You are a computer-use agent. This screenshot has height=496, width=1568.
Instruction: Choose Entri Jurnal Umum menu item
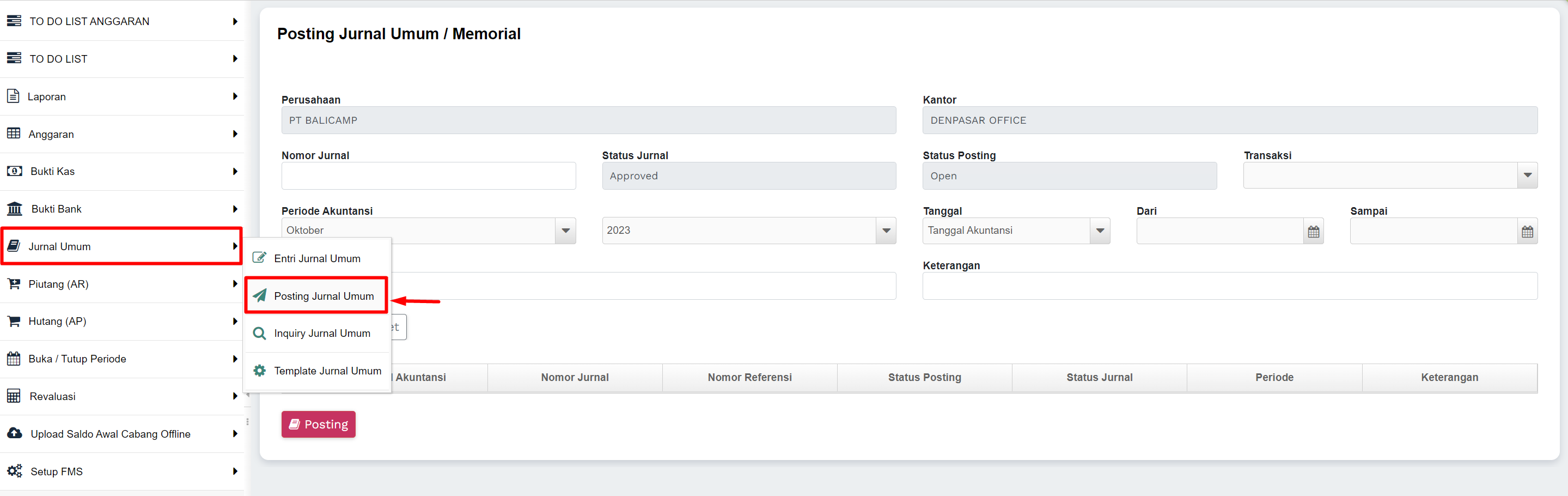[x=316, y=258]
